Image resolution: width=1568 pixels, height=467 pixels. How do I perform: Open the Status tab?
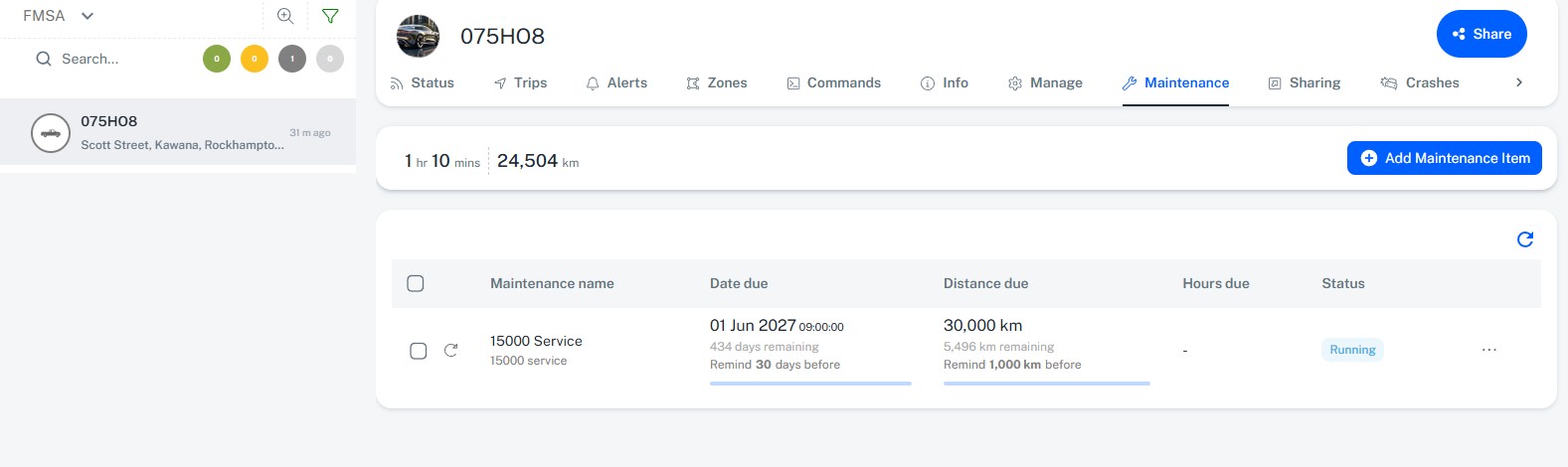[x=423, y=82]
